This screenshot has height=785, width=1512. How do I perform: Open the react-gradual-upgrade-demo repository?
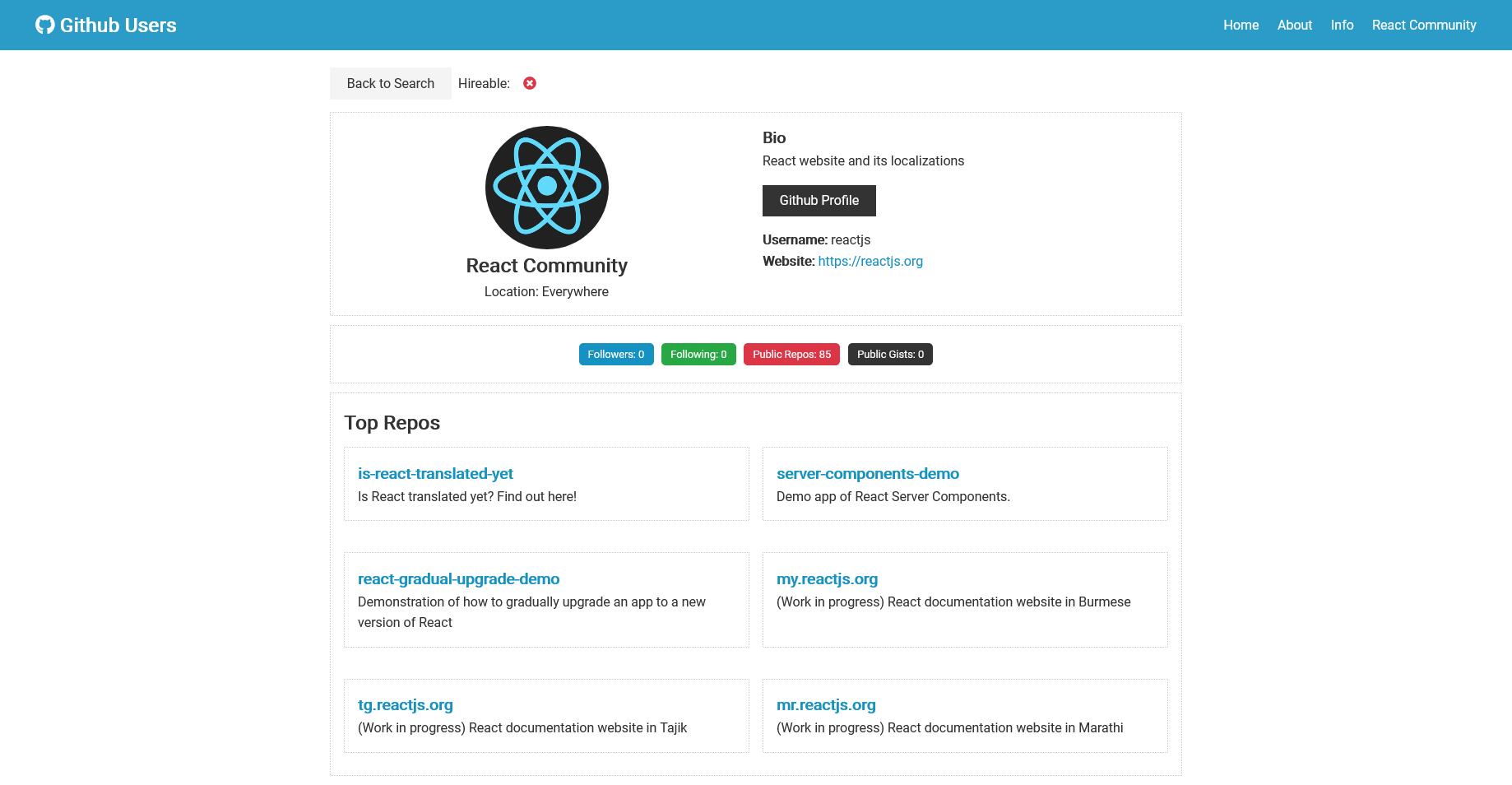point(458,578)
